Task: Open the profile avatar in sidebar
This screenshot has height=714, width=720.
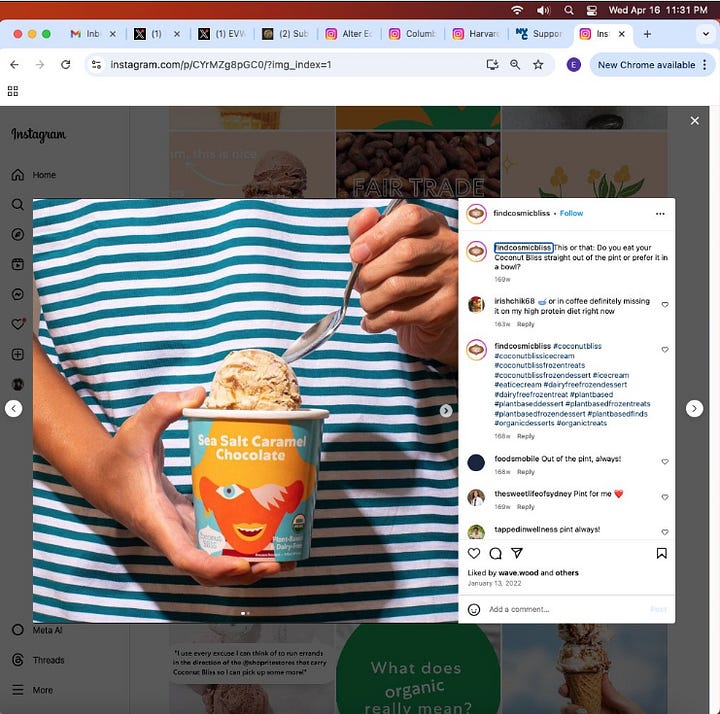Action: pyautogui.click(x=17, y=384)
